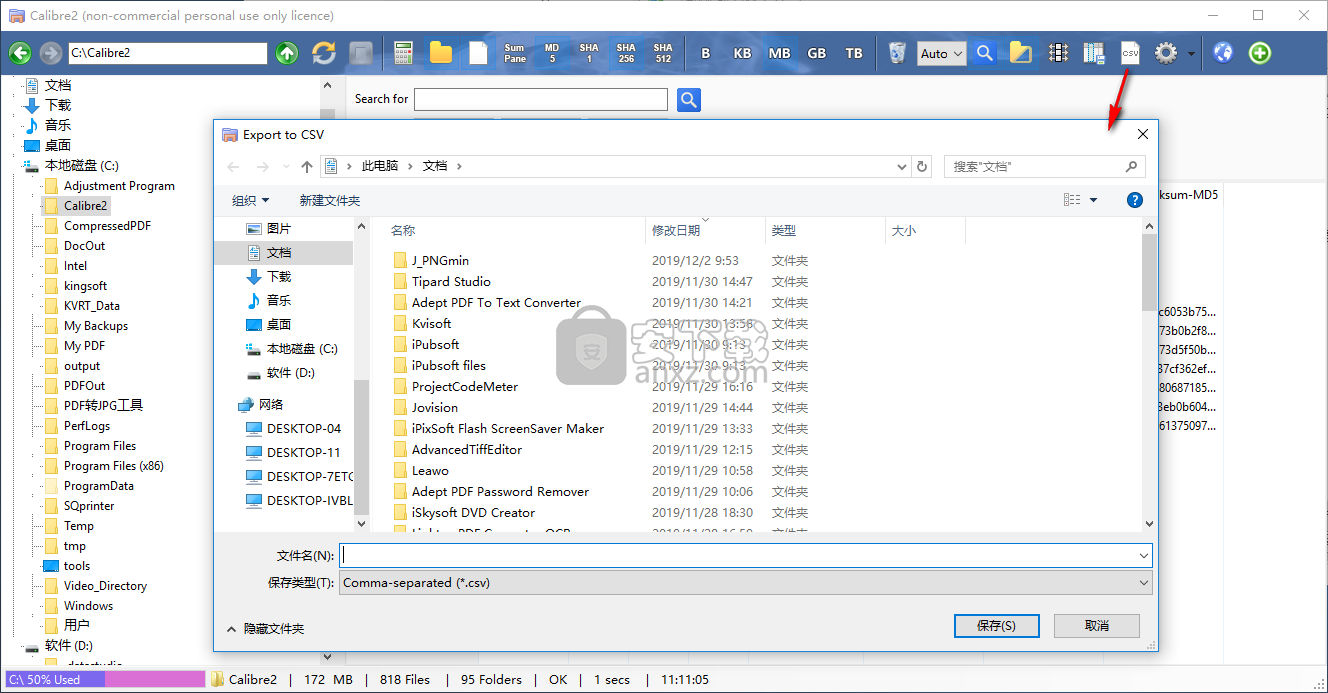Click the film strip icon in toolbar
Viewport: 1328px width, 693px height.
tap(1058, 53)
